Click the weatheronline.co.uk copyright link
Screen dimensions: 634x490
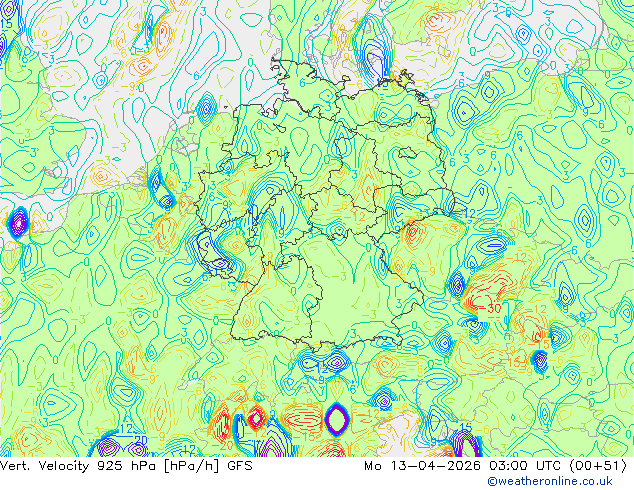[x=550, y=481]
